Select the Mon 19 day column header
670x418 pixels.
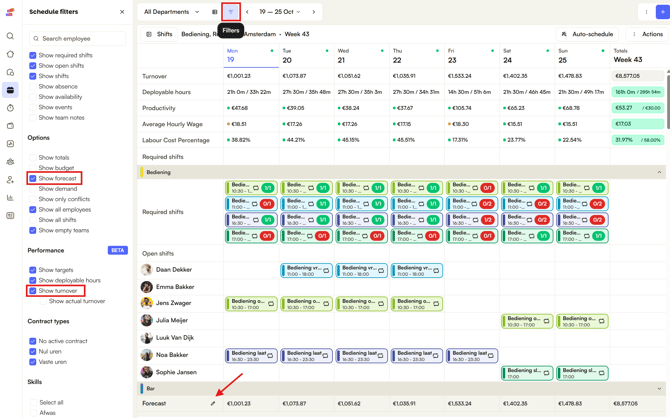251,56
